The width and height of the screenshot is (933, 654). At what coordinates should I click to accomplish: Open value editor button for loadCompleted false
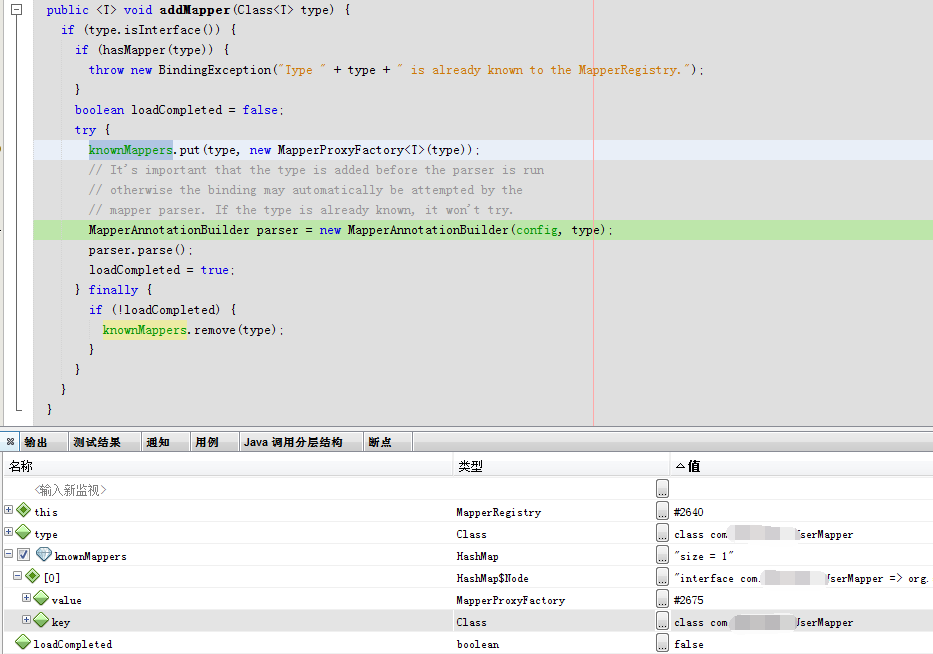pyautogui.click(x=662, y=643)
